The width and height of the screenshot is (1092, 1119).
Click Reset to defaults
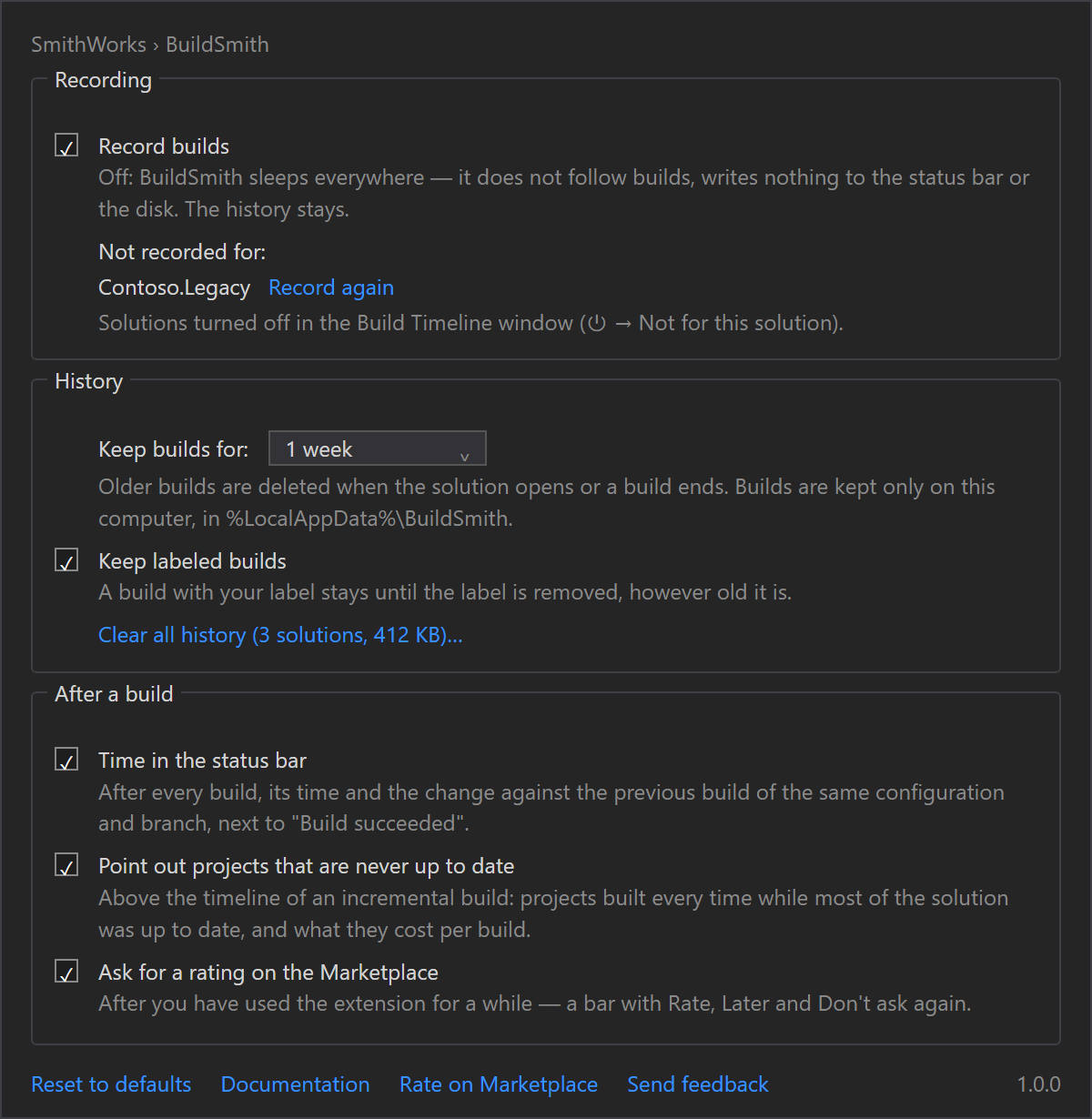[111, 1084]
